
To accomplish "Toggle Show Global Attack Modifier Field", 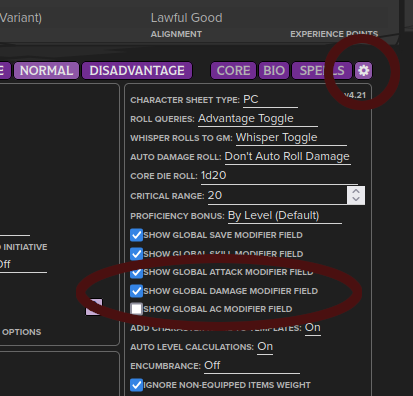I will pyautogui.click(x=136, y=272).
